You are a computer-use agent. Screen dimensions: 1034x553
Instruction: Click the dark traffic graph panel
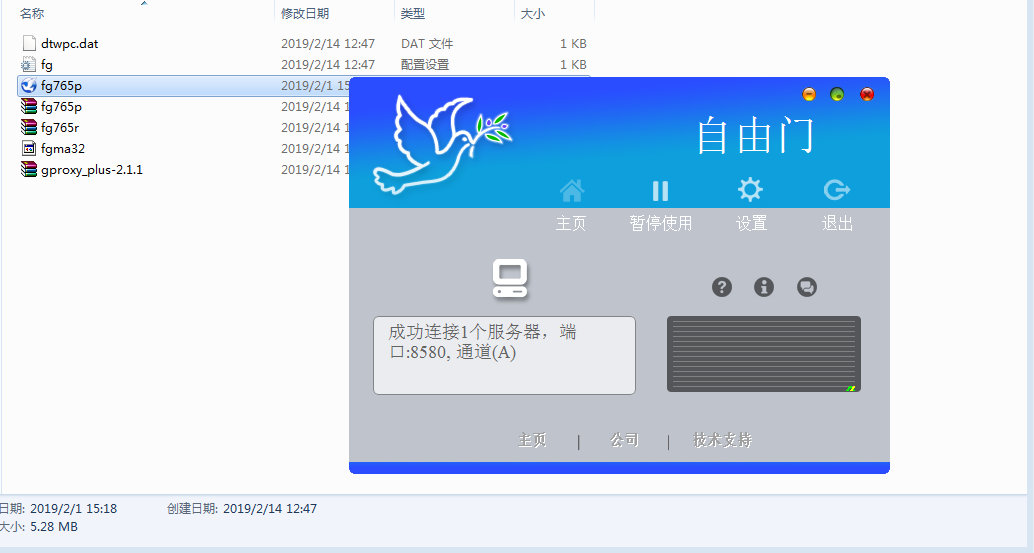[764, 354]
